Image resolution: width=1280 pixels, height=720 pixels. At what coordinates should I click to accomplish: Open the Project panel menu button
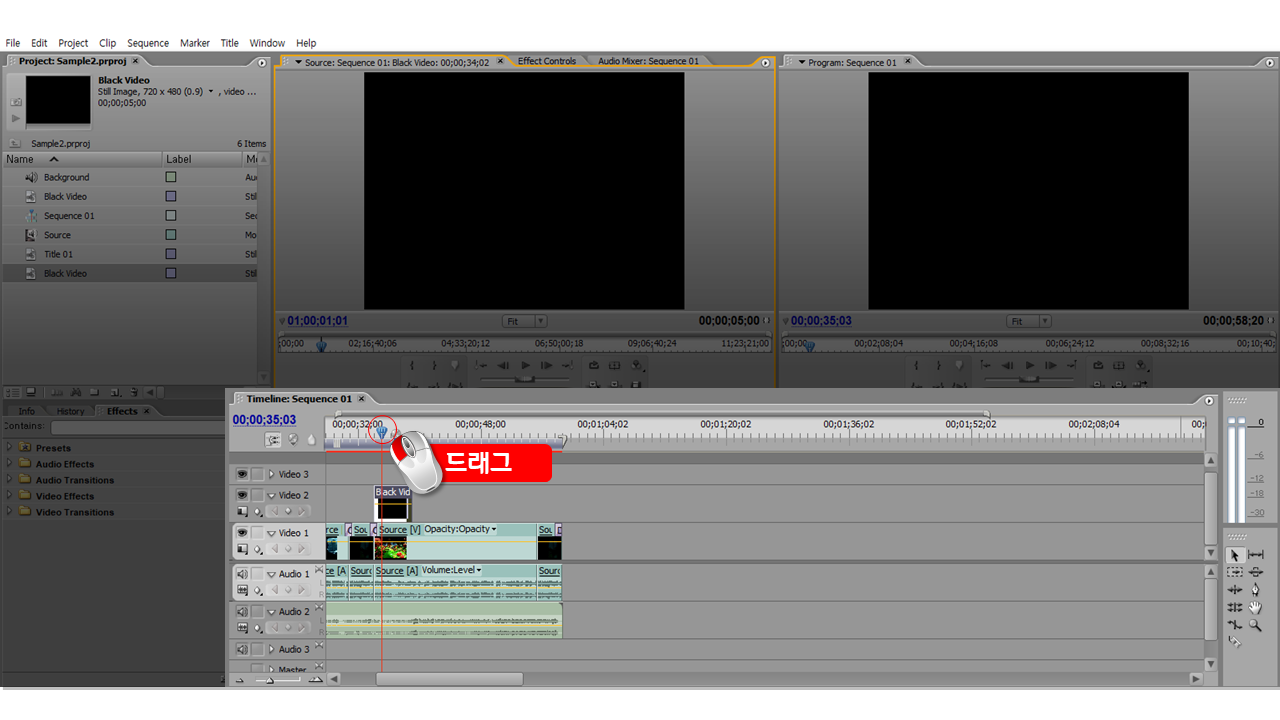click(262, 62)
